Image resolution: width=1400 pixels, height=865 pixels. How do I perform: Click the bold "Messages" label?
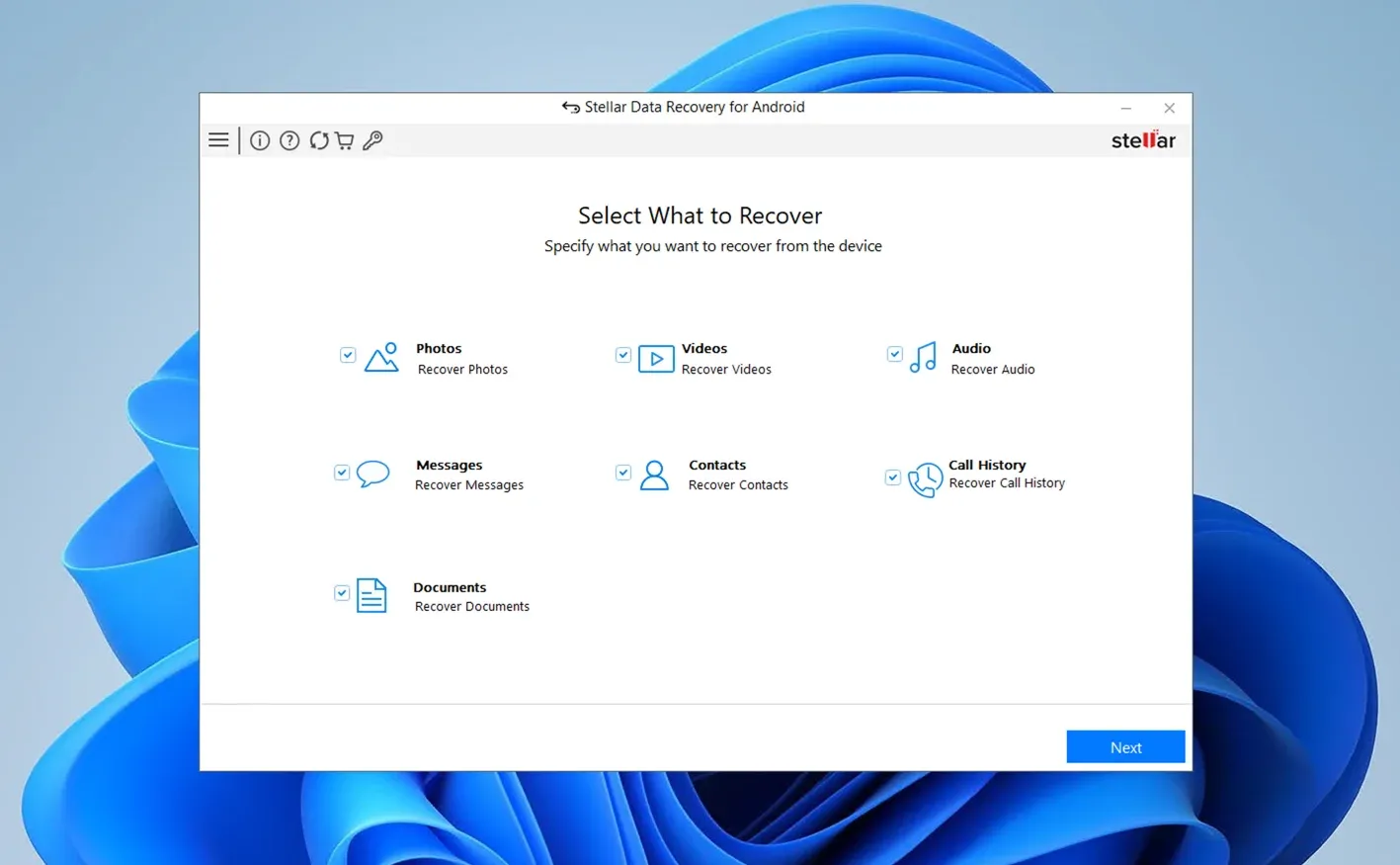(x=450, y=466)
